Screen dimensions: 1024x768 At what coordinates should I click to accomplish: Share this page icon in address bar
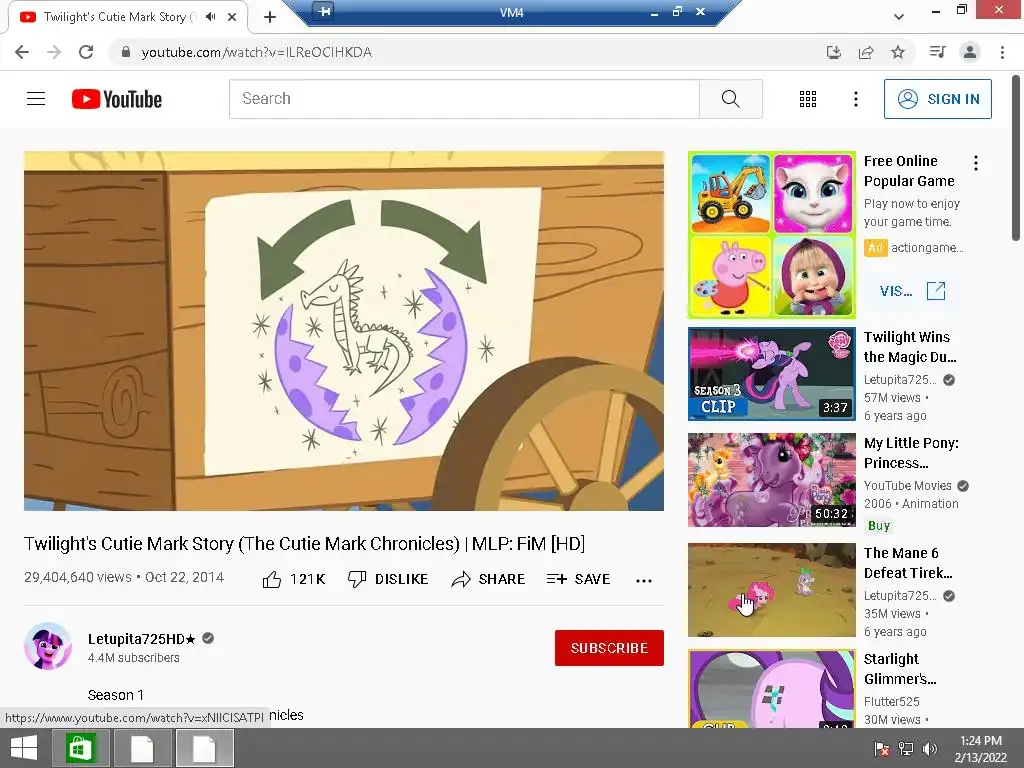(x=866, y=52)
